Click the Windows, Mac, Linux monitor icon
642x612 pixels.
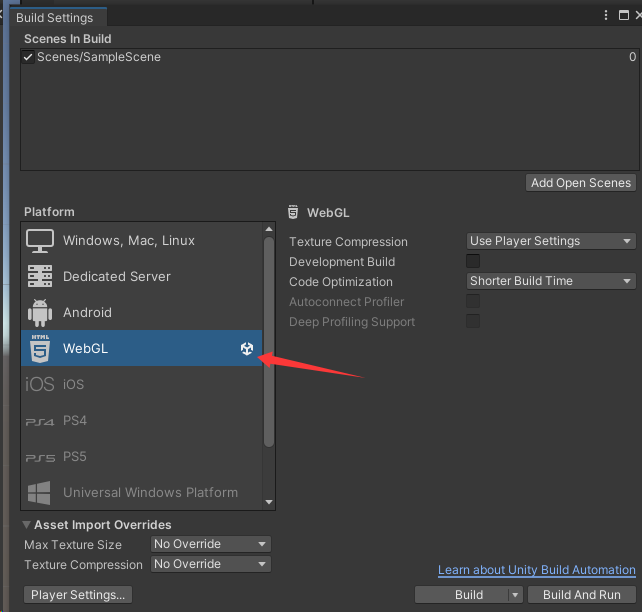40,241
